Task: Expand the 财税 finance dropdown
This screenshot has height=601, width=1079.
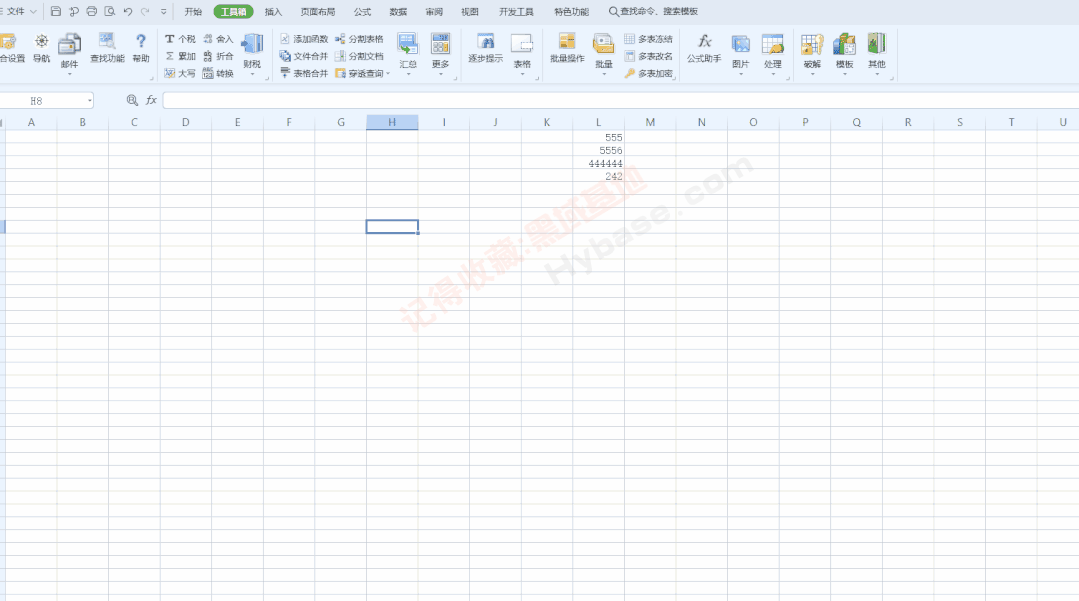Action: point(252,72)
